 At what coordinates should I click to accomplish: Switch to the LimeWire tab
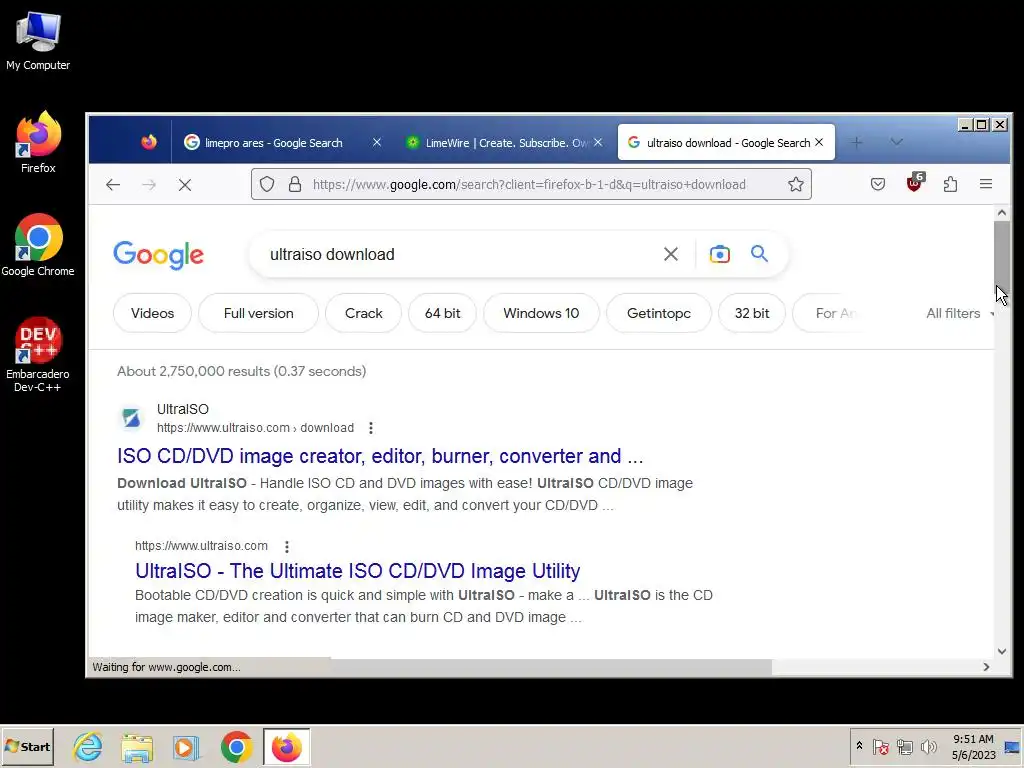(505, 142)
